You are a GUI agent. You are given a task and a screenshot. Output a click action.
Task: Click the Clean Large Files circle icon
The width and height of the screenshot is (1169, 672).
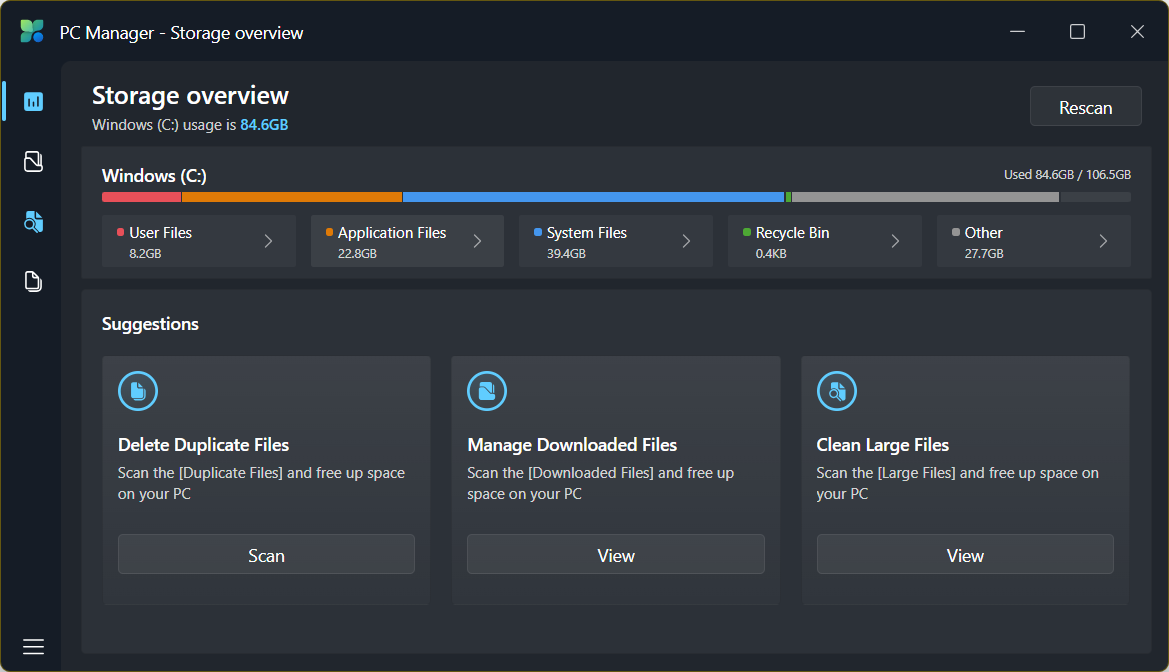click(x=836, y=391)
